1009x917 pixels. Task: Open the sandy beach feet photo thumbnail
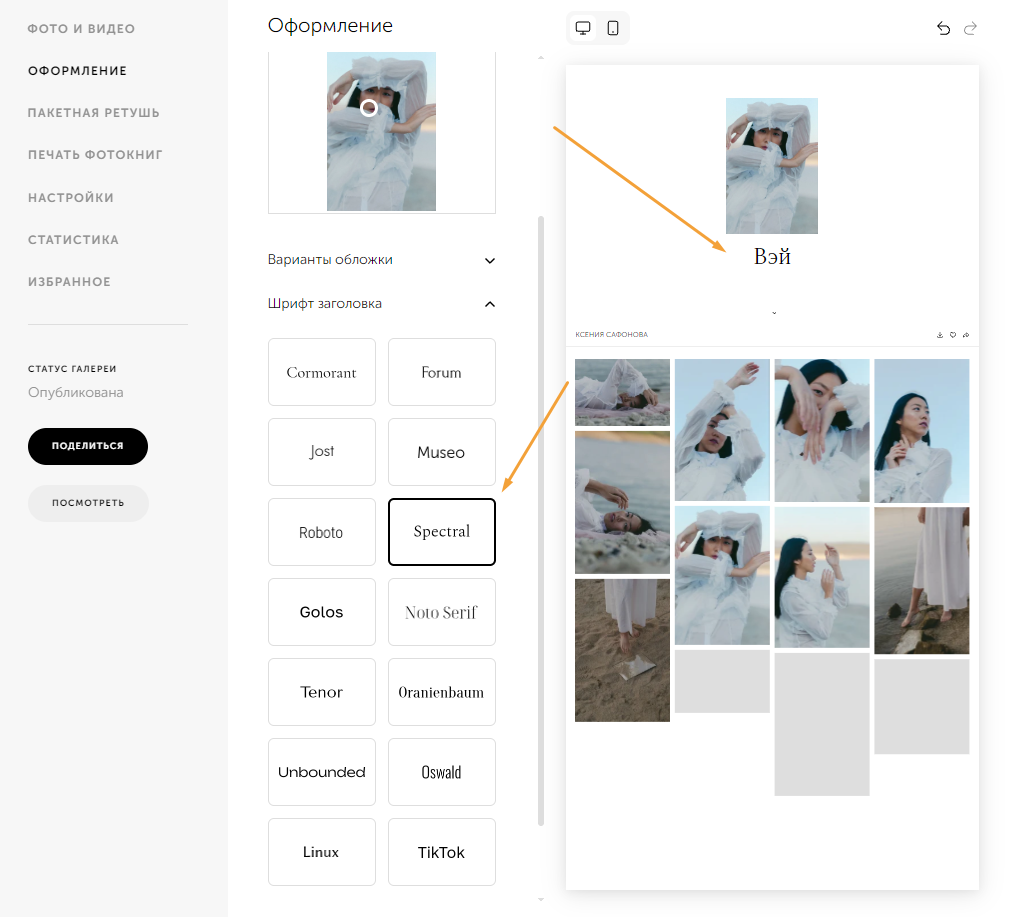pyautogui.click(x=622, y=650)
